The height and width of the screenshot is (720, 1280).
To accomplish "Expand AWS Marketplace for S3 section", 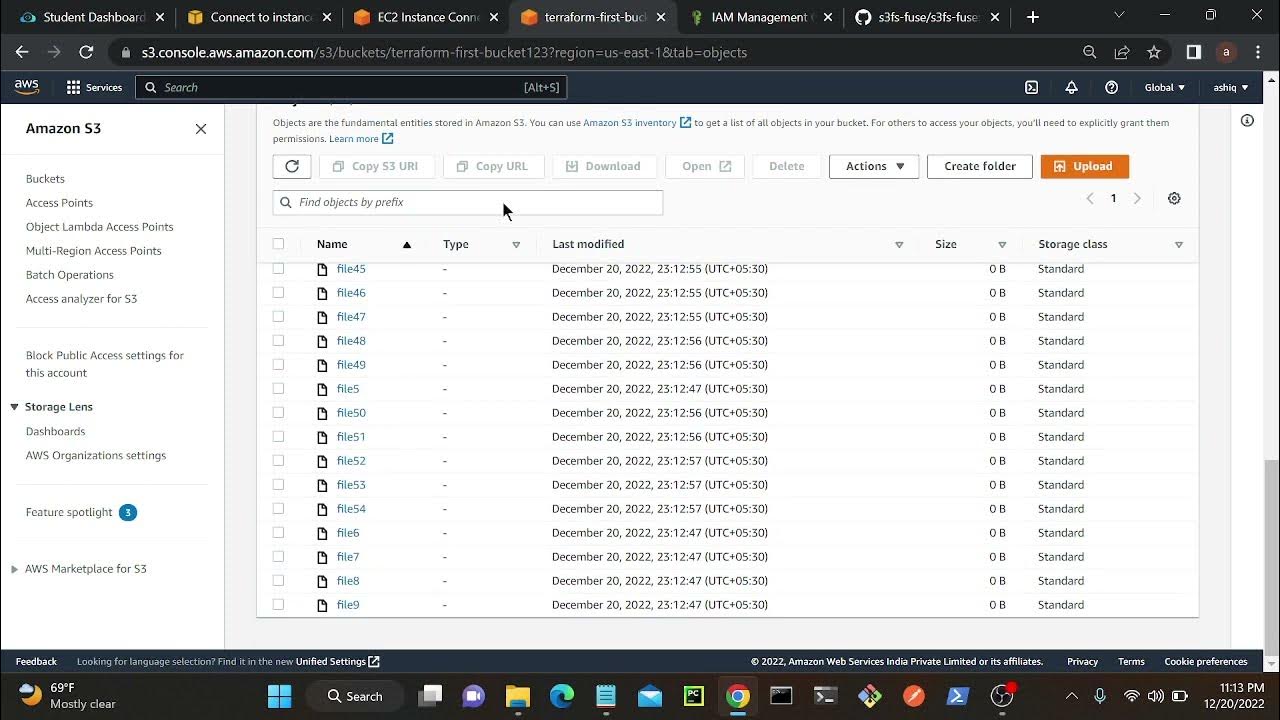I will click(x=14, y=569).
